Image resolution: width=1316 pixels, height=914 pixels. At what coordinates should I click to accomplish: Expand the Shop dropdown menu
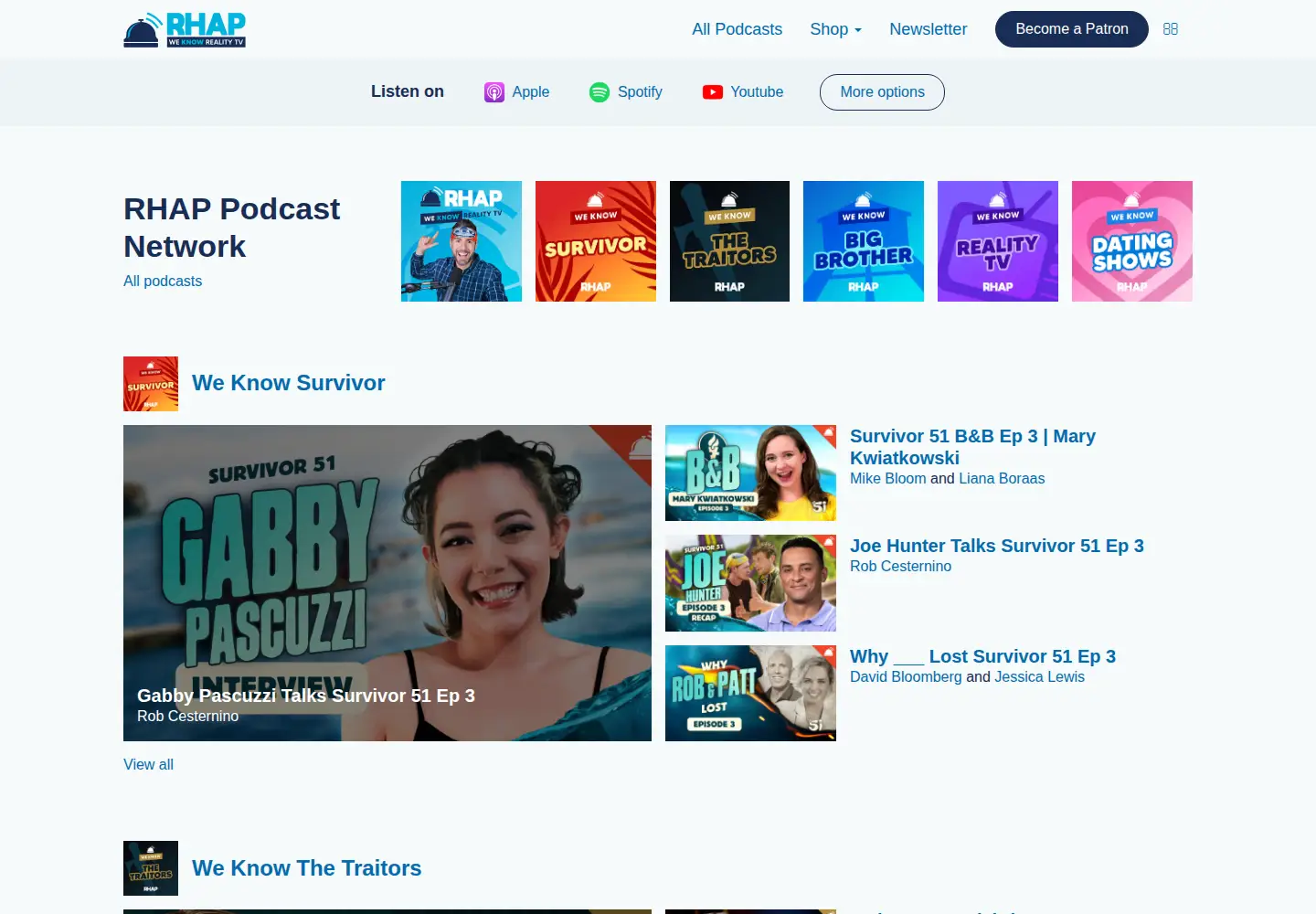pos(836,29)
